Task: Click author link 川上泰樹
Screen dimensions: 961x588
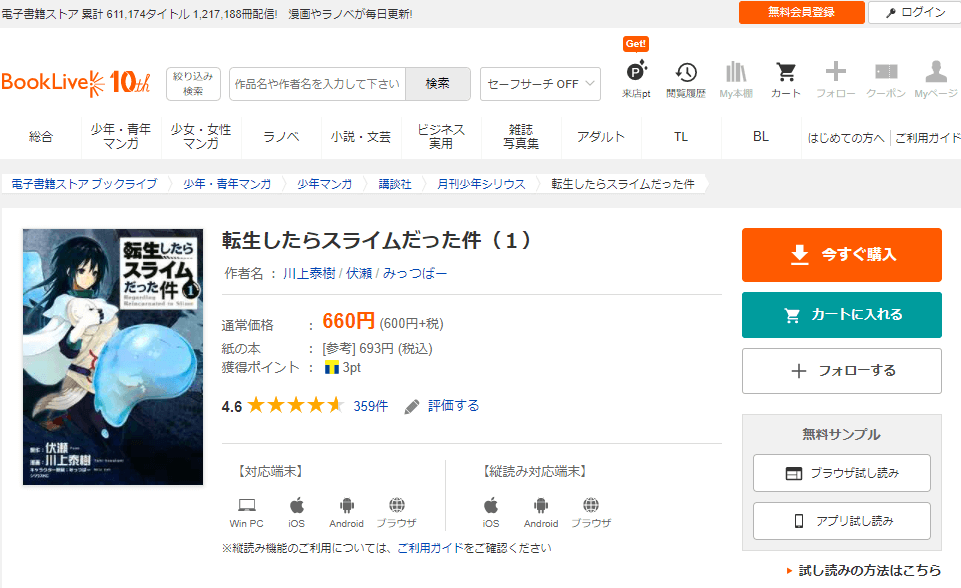Action: pyautogui.click(x=309, y=273)
